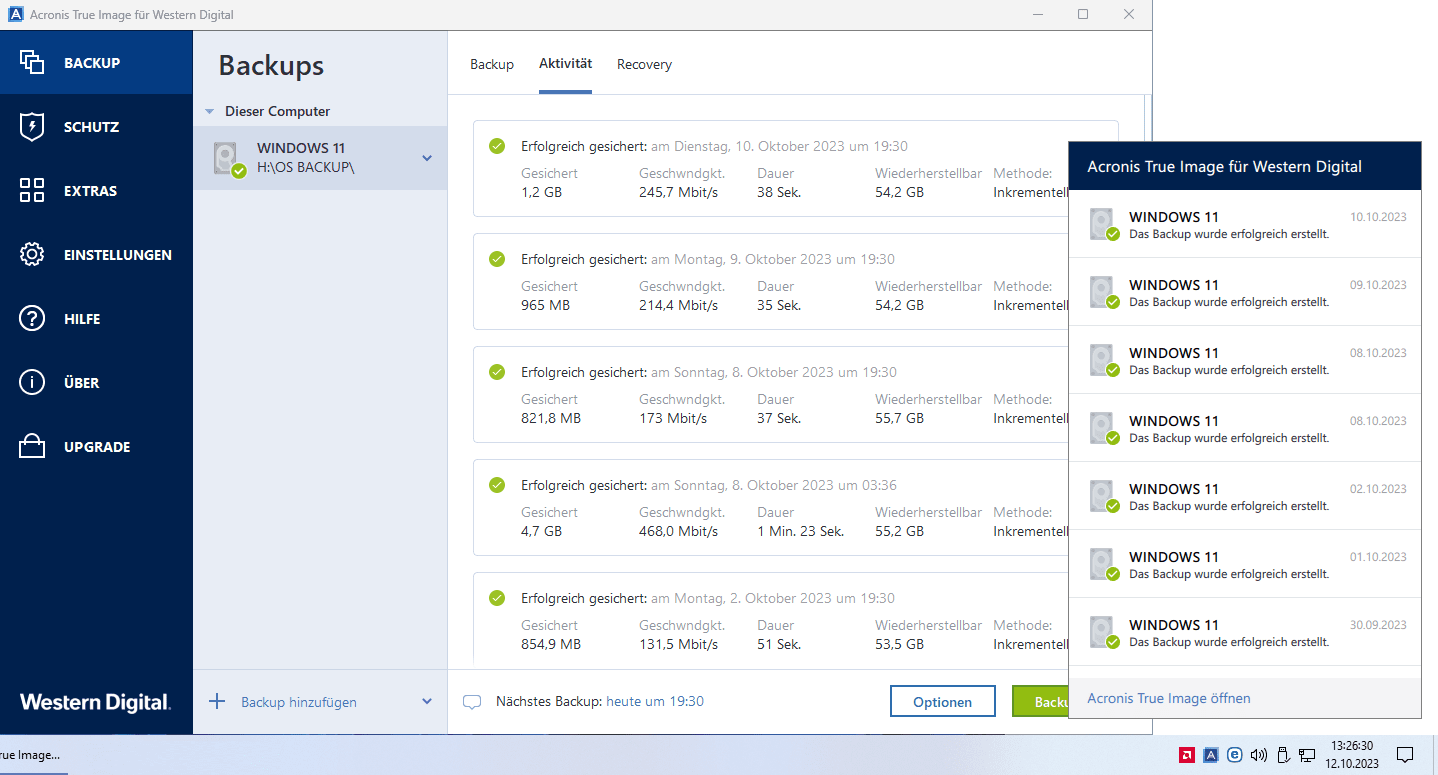The width and height of the screenshot is (1438, 775).
Task: Click the AMD tray icon in taskbar
Action: [x=1187, y=755]
